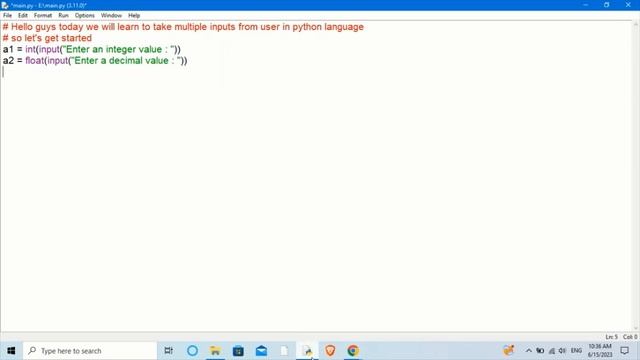The width and height of the screenshot is (640, 360).
Task: Switch to Python IDLE taskbar icon
Action: [307, 351]
